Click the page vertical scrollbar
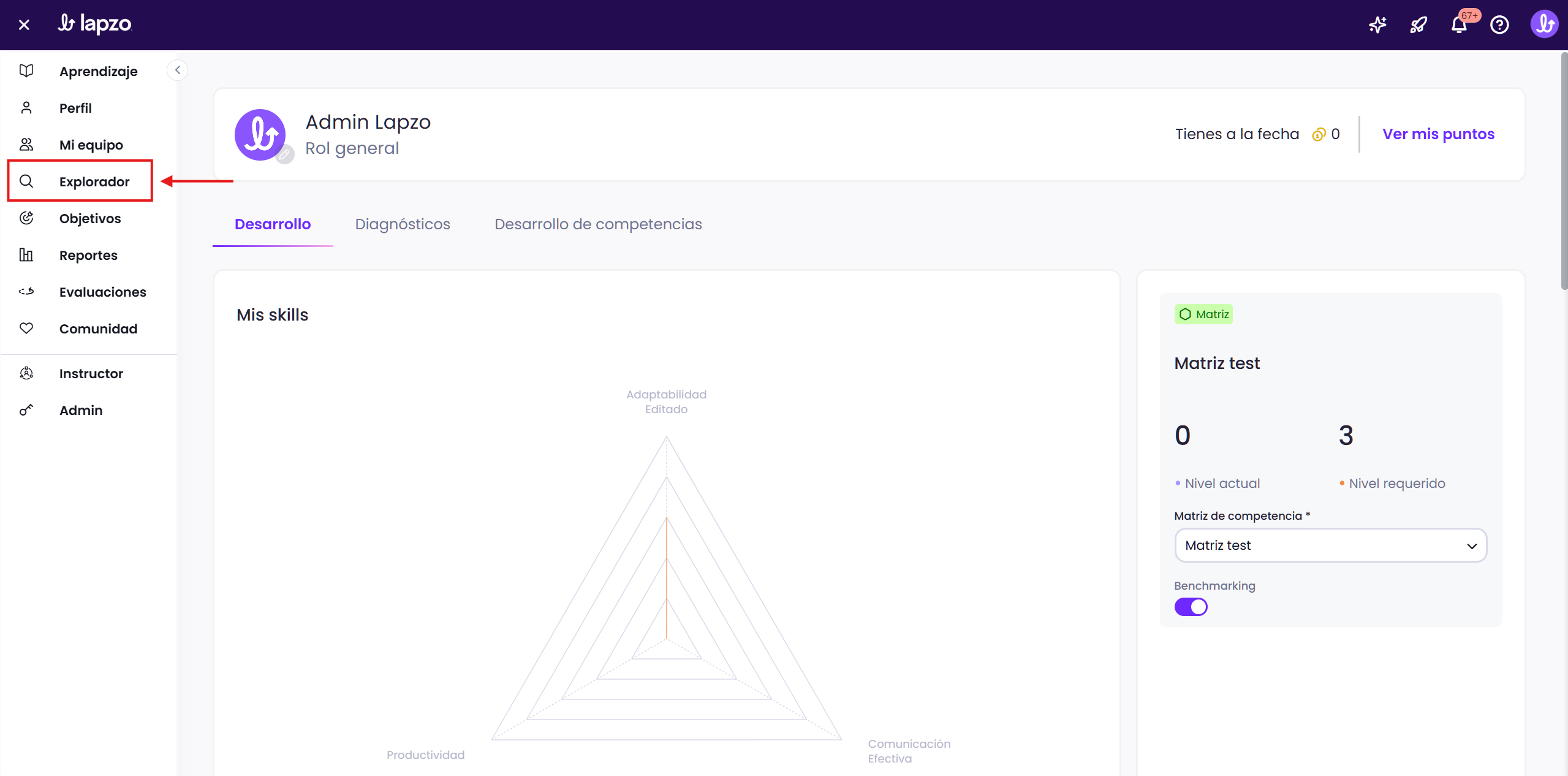The width and height of the screenshot is (1568, 776). coord(1563,172)
